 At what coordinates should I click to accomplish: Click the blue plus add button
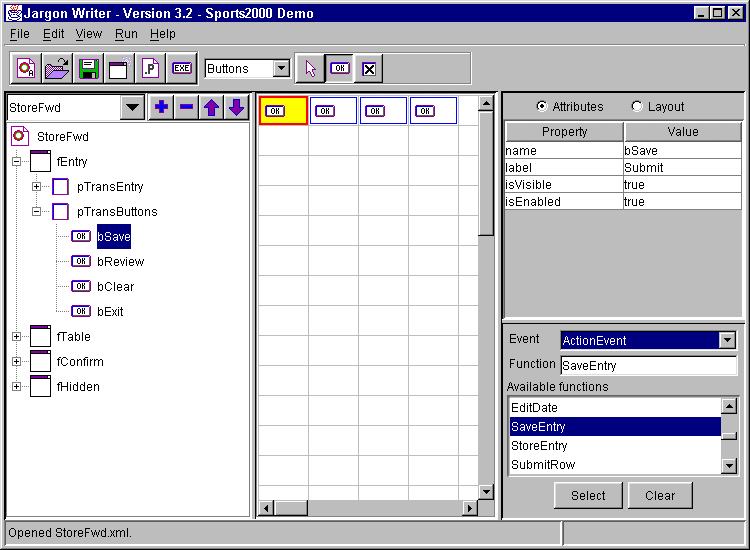[x=161, y=107]
